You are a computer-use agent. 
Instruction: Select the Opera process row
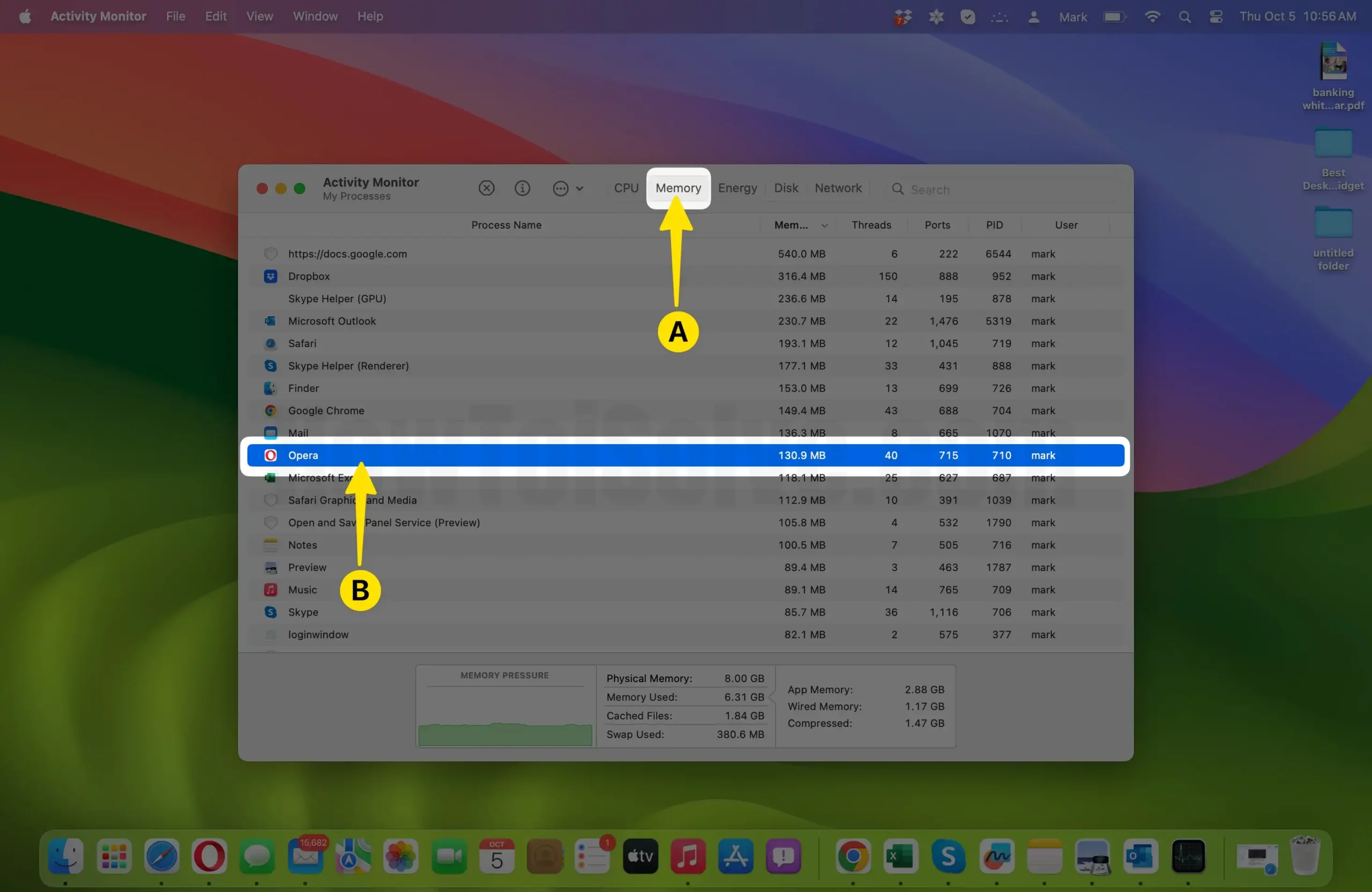pos(685,455)
